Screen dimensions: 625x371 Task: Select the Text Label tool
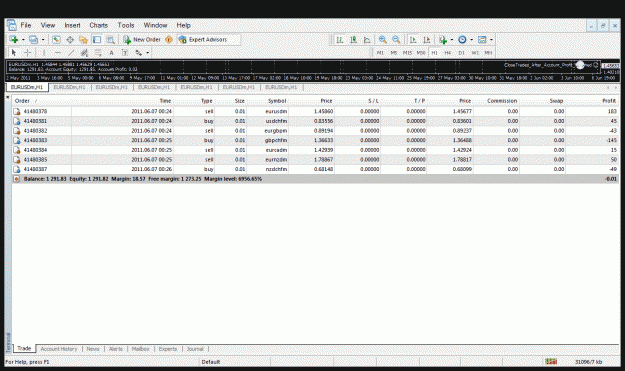coord(125,53)
